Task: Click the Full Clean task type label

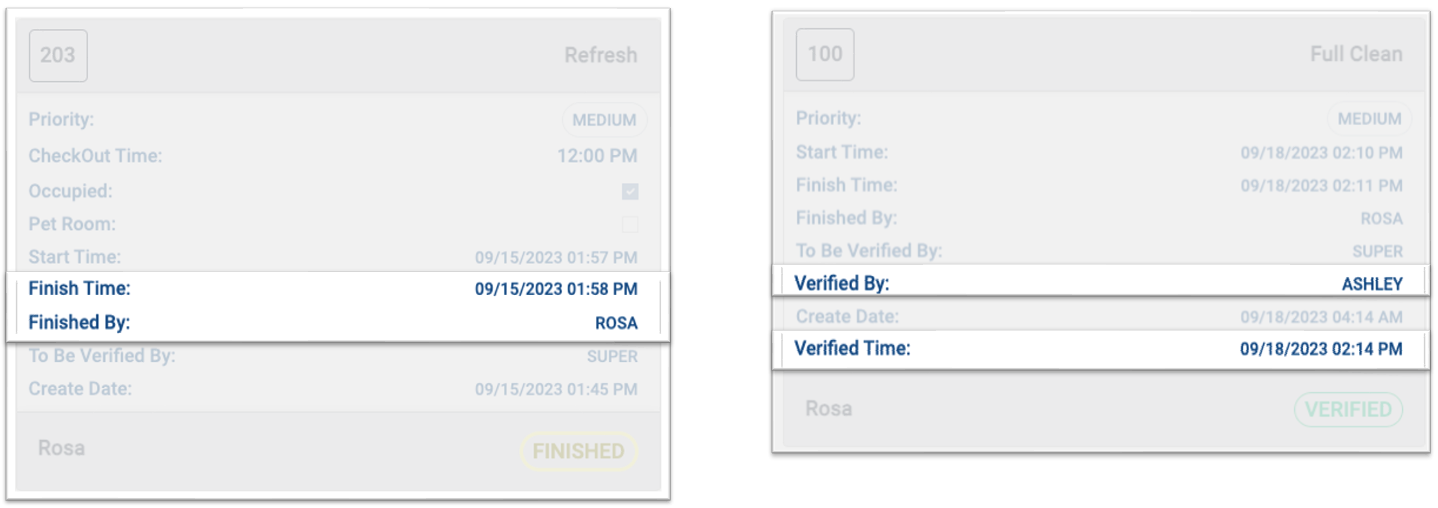Action: coord(1356,54)
